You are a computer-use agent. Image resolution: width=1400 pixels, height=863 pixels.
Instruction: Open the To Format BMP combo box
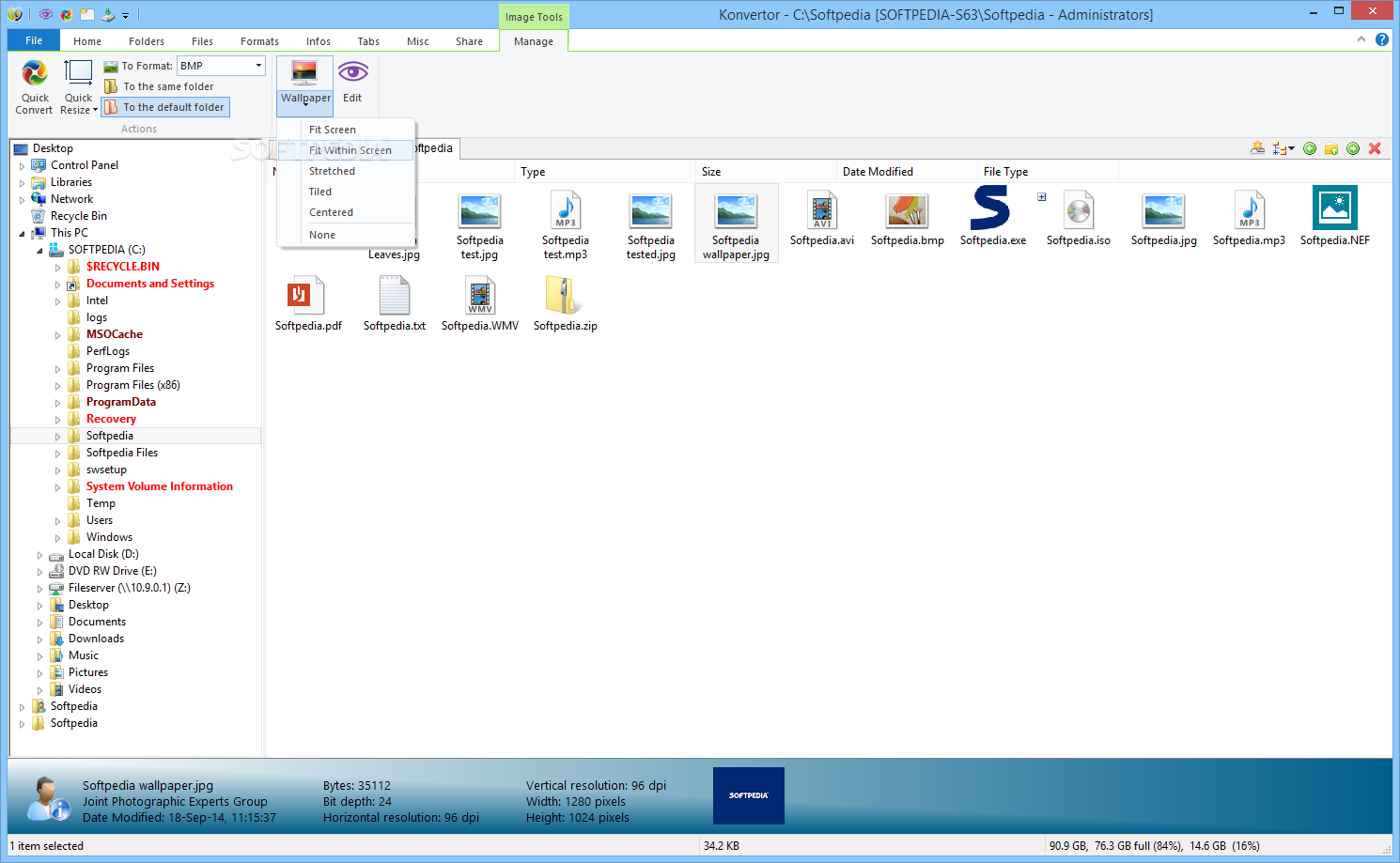click(x=222, y=66)
